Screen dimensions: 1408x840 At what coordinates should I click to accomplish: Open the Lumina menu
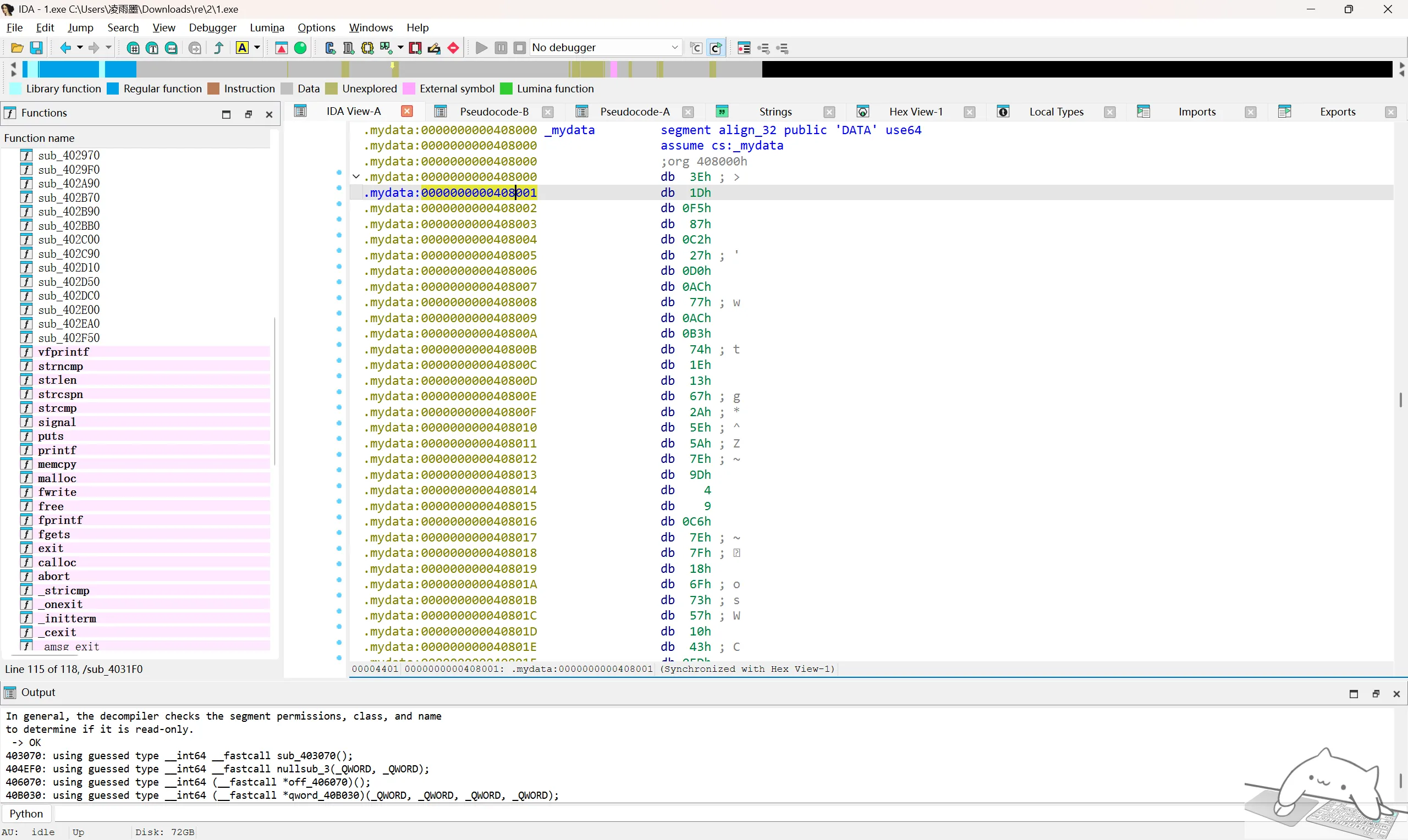click(267, 27)
